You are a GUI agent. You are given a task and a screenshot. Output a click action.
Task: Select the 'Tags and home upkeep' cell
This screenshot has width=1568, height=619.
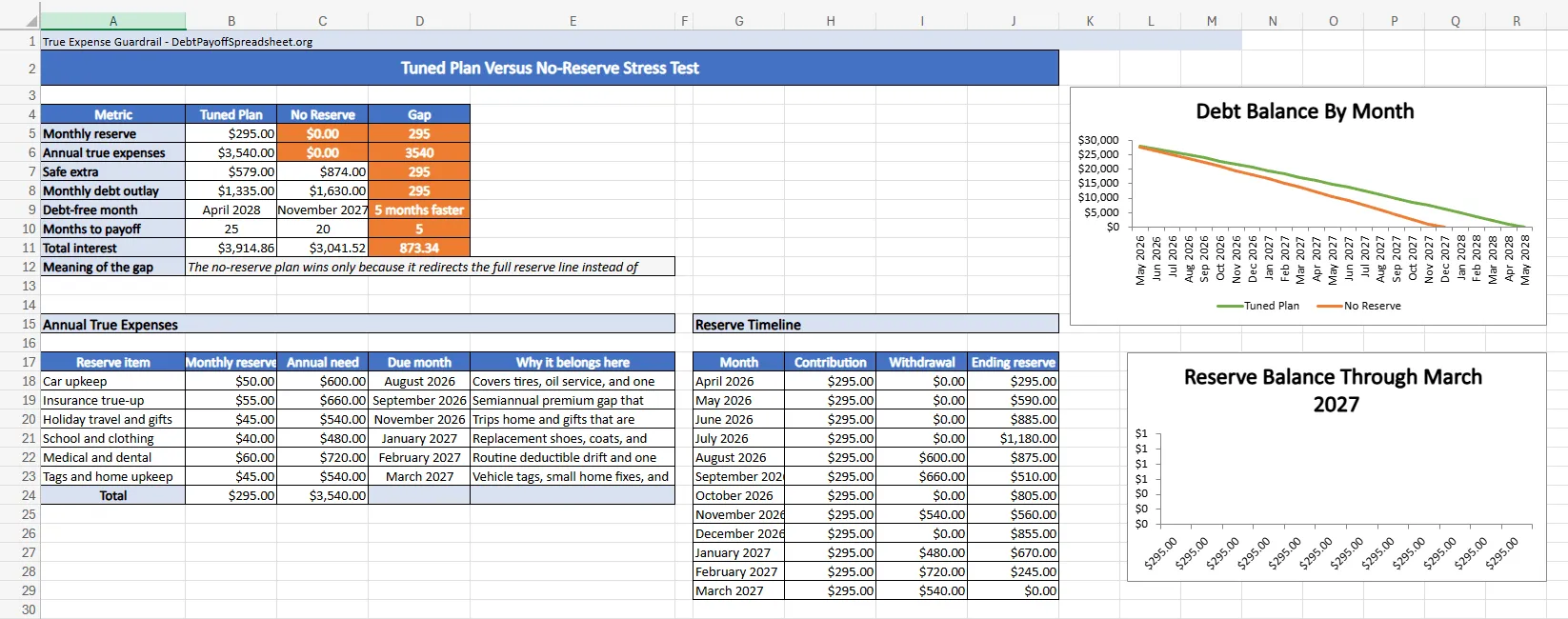(113, 476)
